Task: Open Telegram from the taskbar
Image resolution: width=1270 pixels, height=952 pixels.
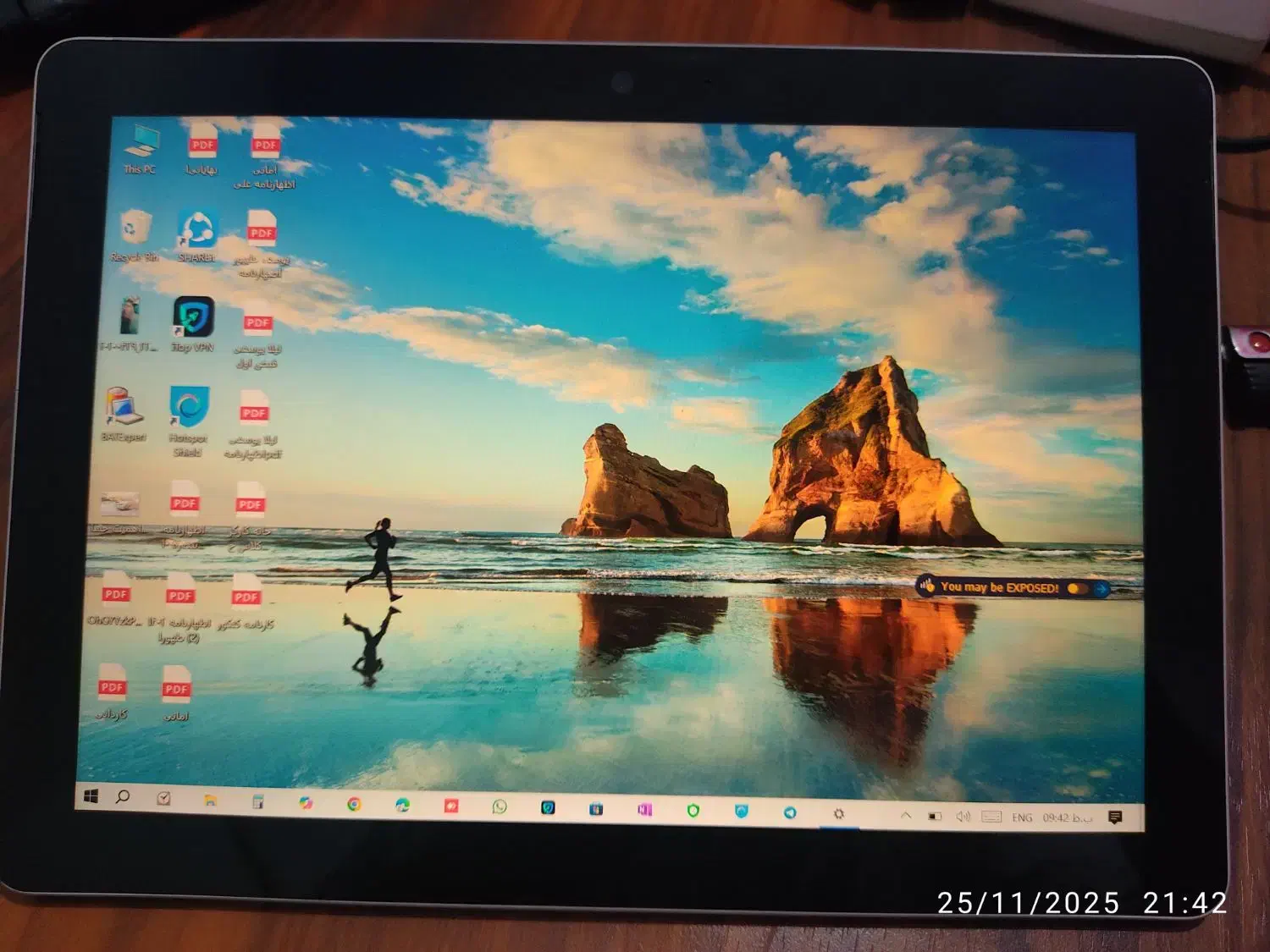Action: [x=789, y=812]
